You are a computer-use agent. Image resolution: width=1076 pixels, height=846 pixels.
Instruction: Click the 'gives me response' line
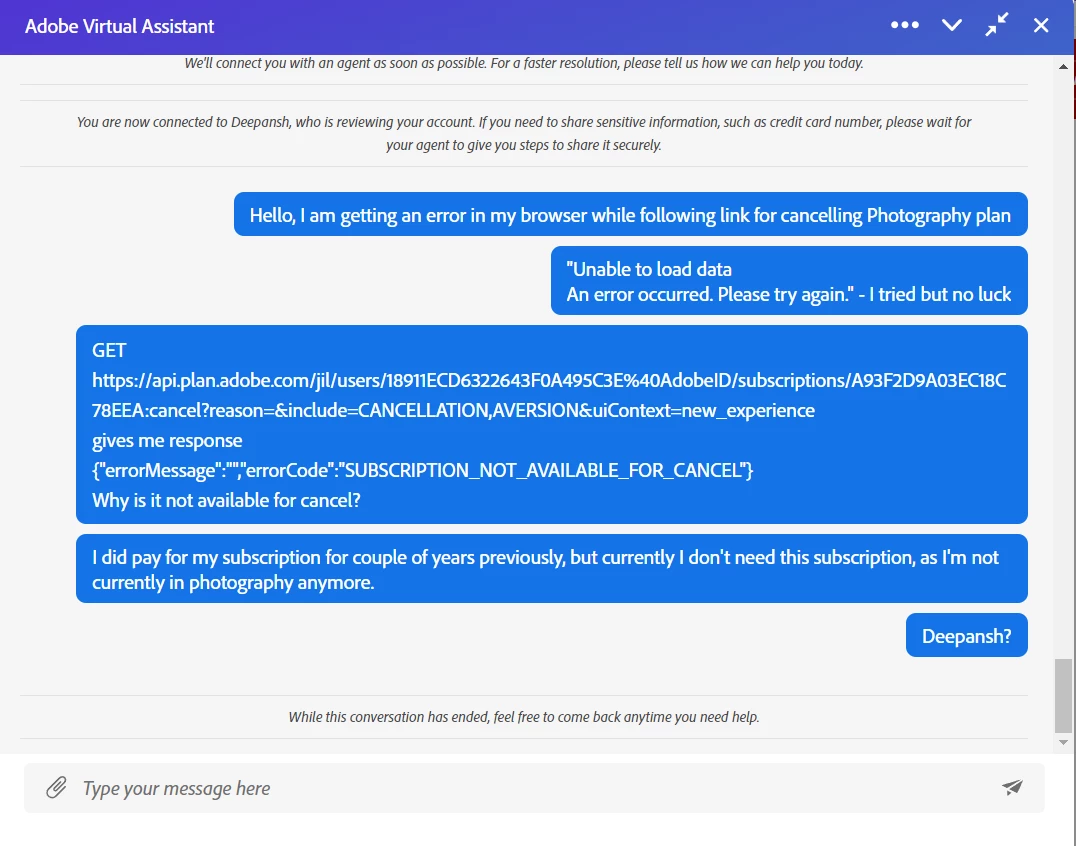click(167, 440)
